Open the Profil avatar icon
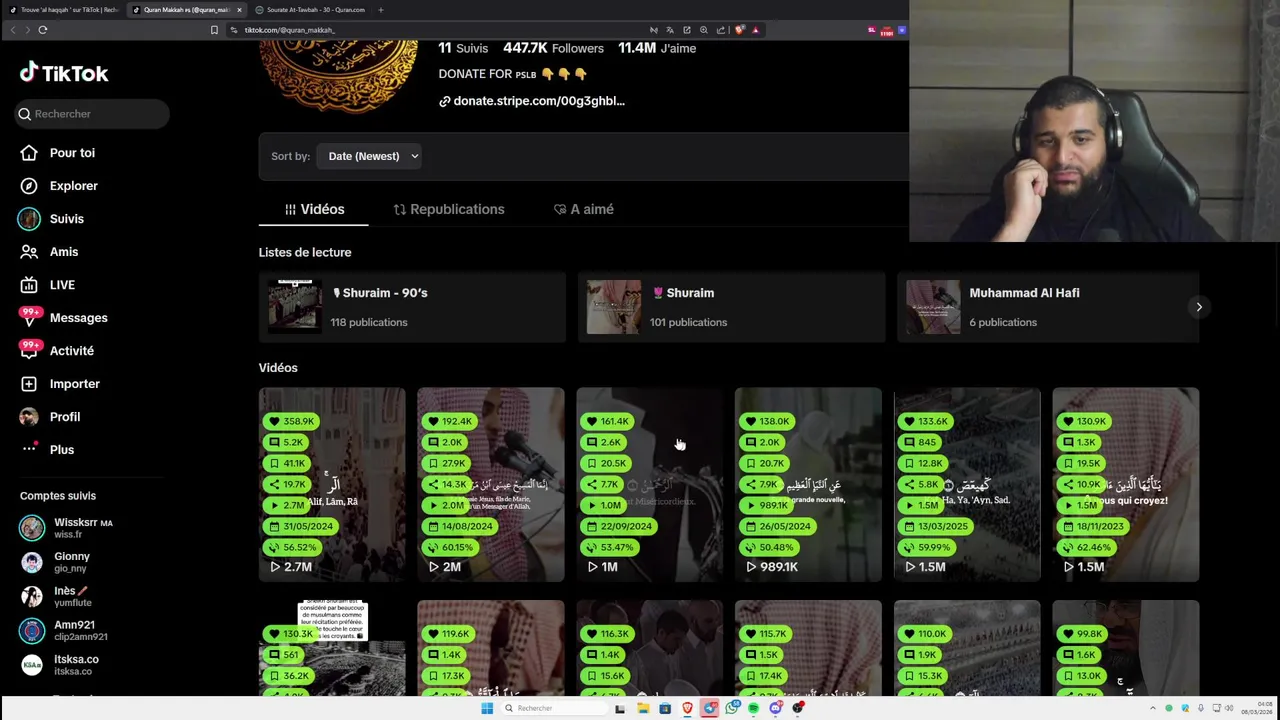 pos(29,417)
